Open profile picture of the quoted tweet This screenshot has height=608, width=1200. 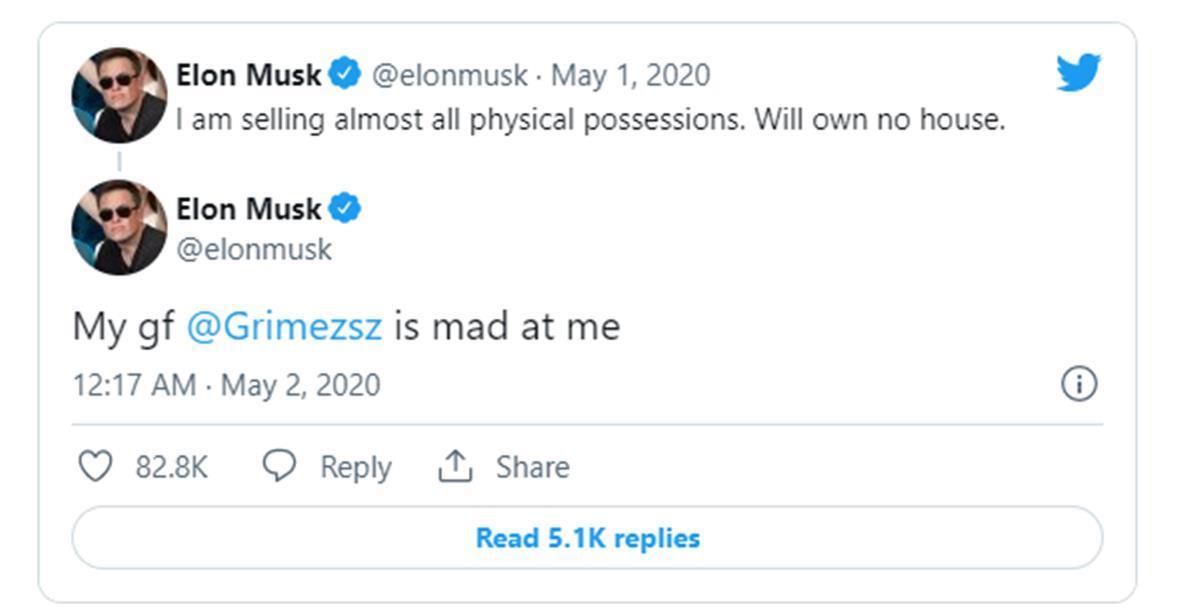pos(119,95)
